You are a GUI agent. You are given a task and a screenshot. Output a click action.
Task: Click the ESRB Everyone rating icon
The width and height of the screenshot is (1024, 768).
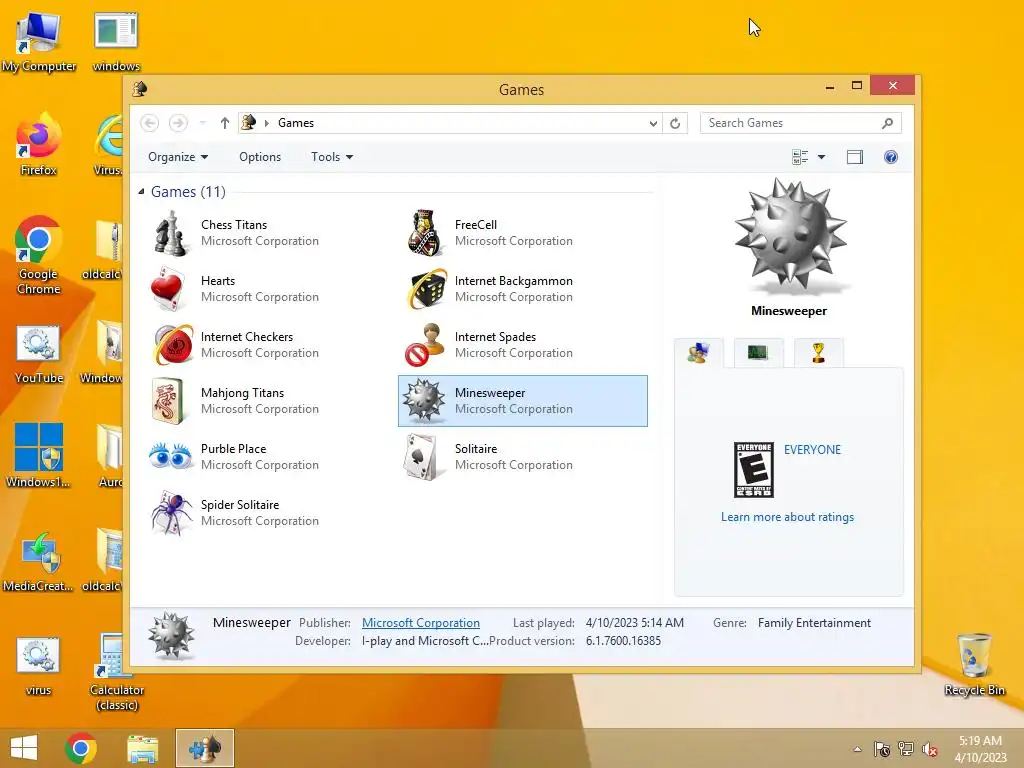(x=754, y=470)
